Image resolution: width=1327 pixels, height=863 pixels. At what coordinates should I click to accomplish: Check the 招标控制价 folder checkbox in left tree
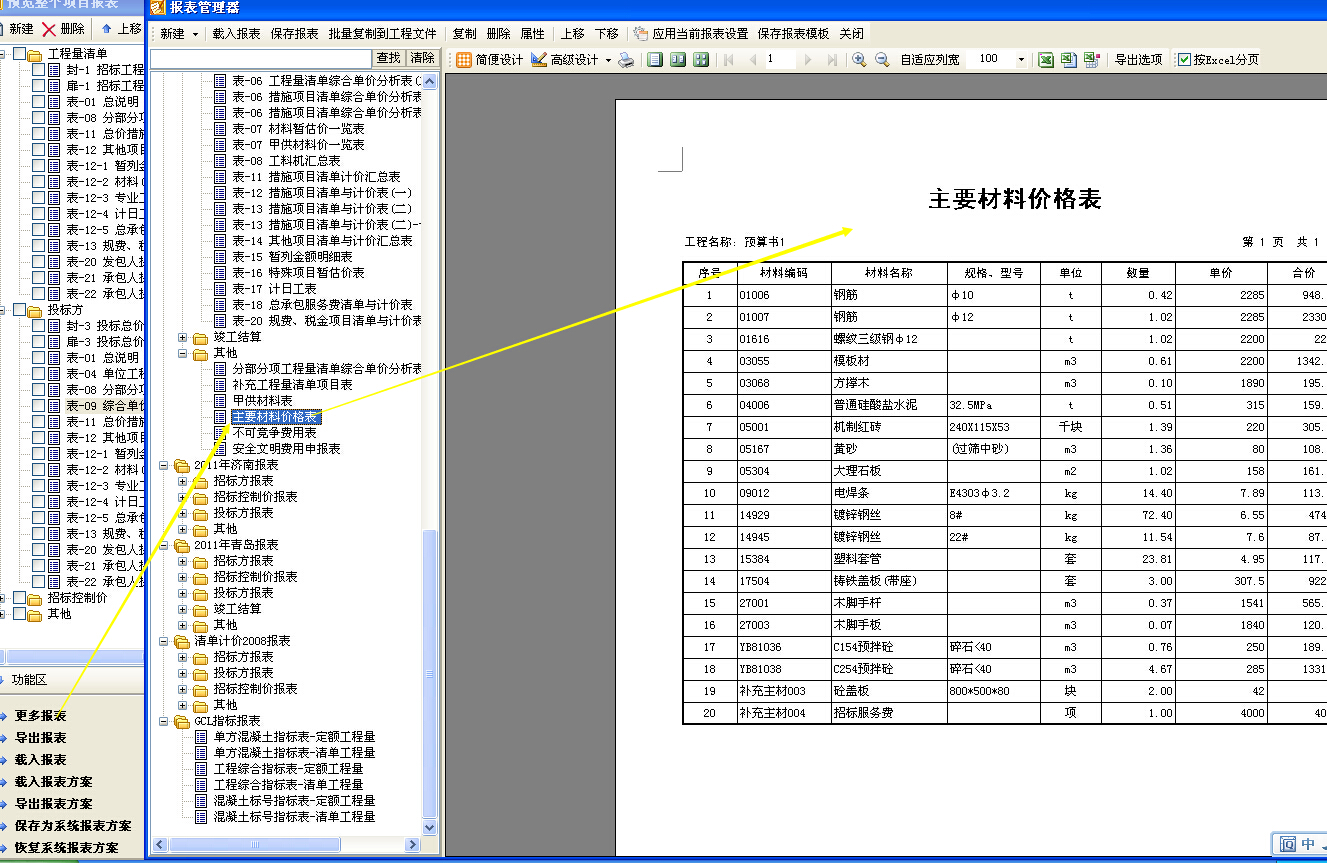click(20, 598)
